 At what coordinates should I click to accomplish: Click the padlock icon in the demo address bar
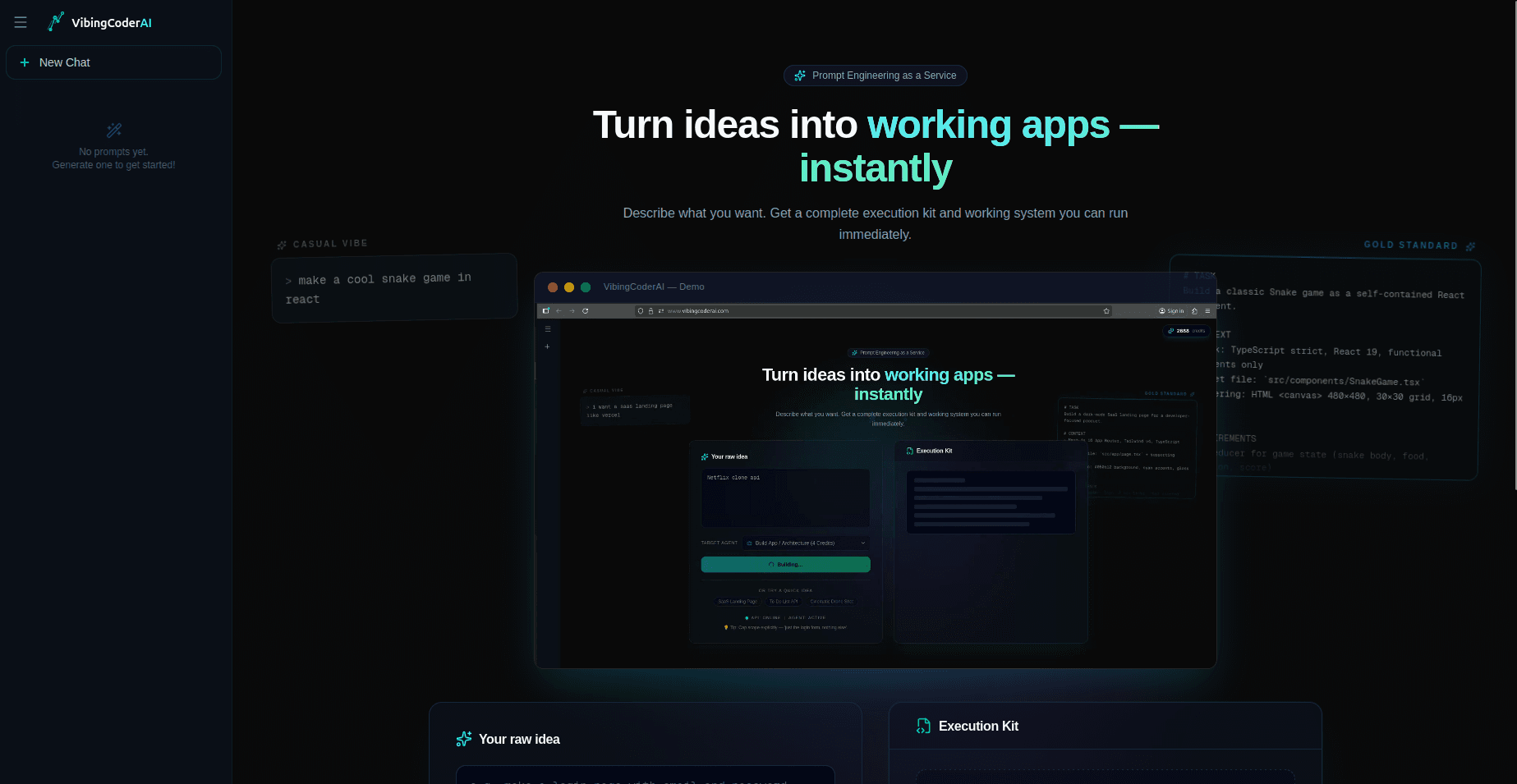[x=650, y=311]
